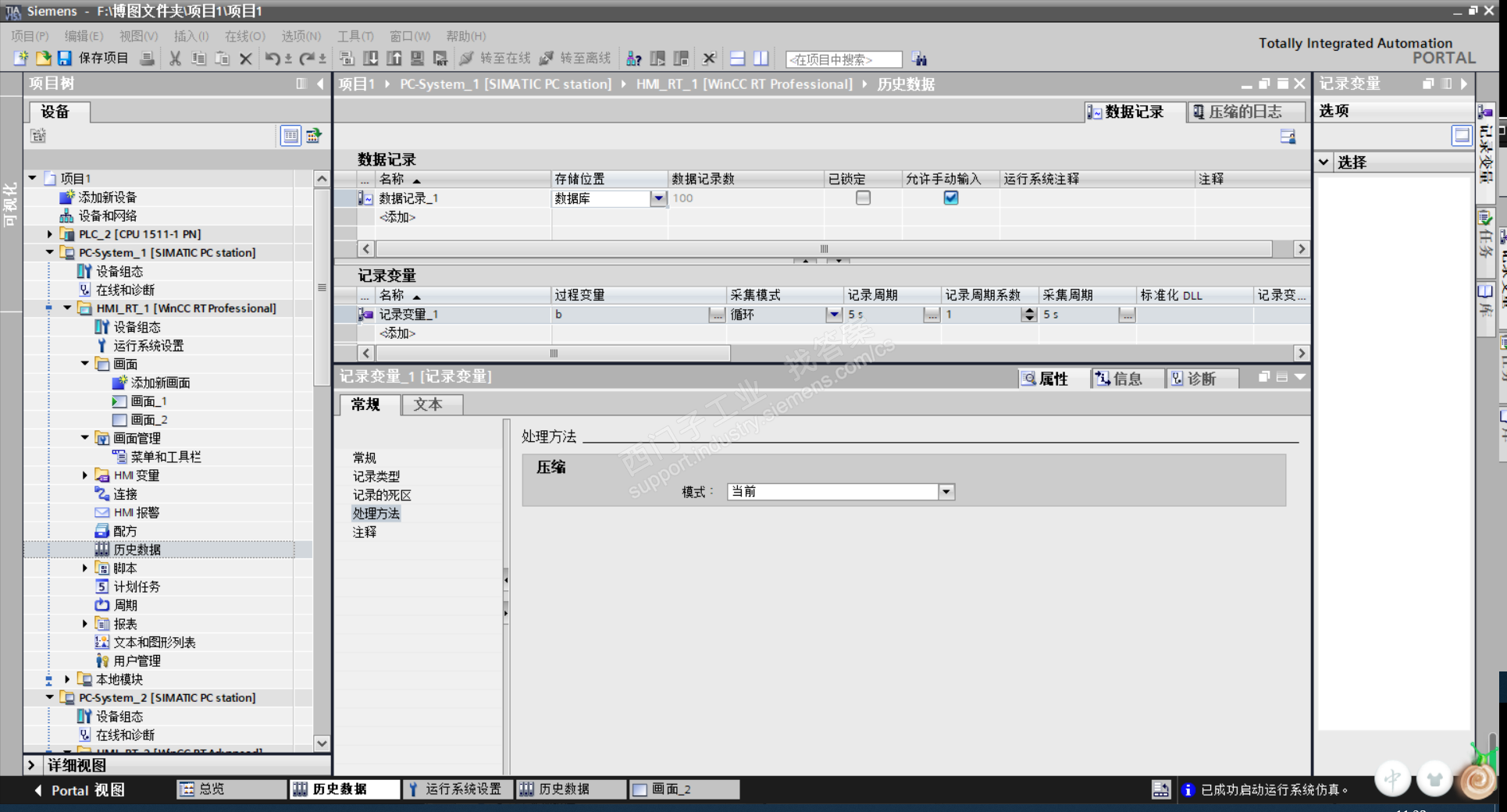This screenshot has height=812, width=1507.
Task: Split the editor space vertically
Action: coord(761,59)
